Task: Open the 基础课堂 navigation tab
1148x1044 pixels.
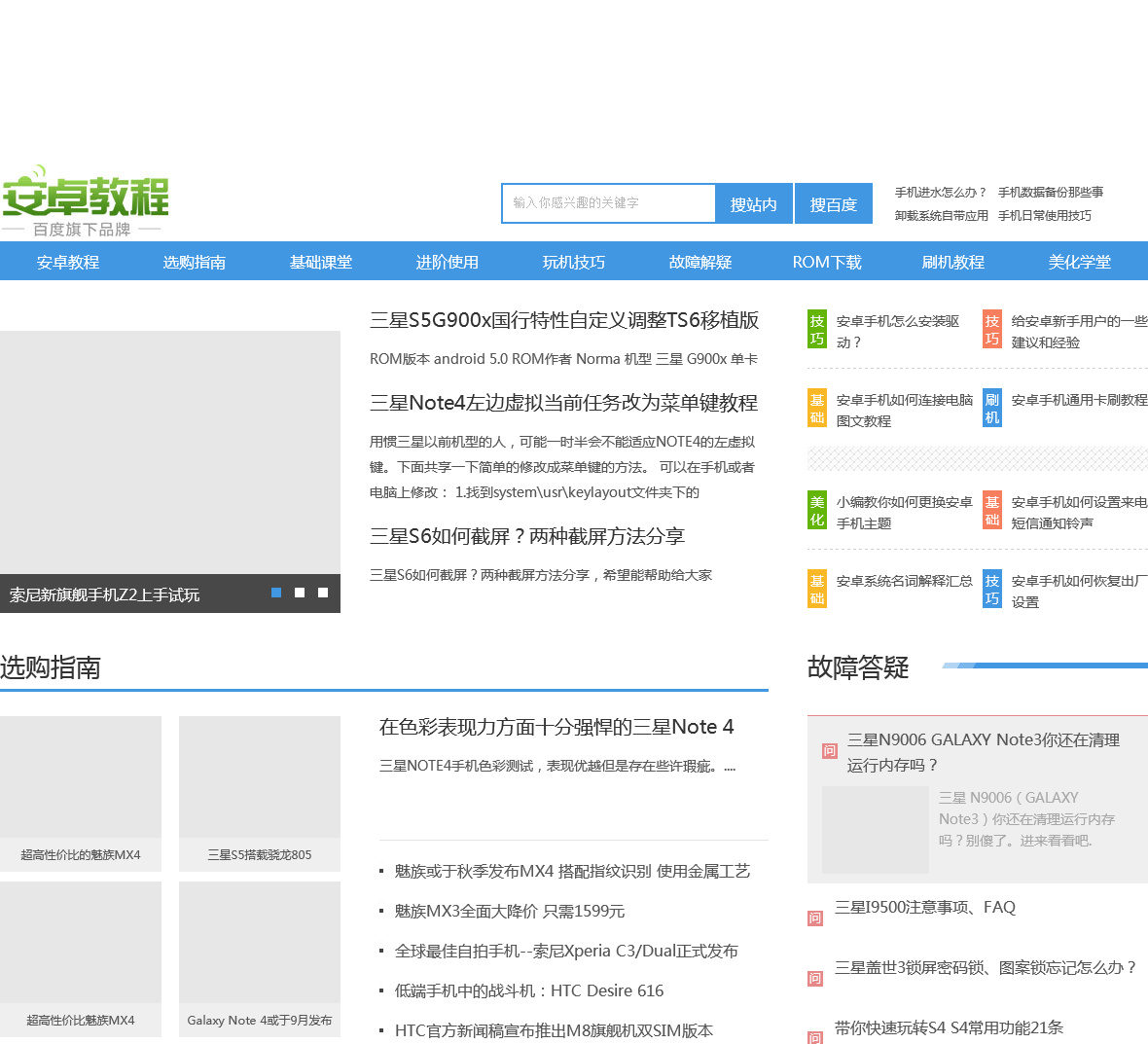Action: (321, 262)
